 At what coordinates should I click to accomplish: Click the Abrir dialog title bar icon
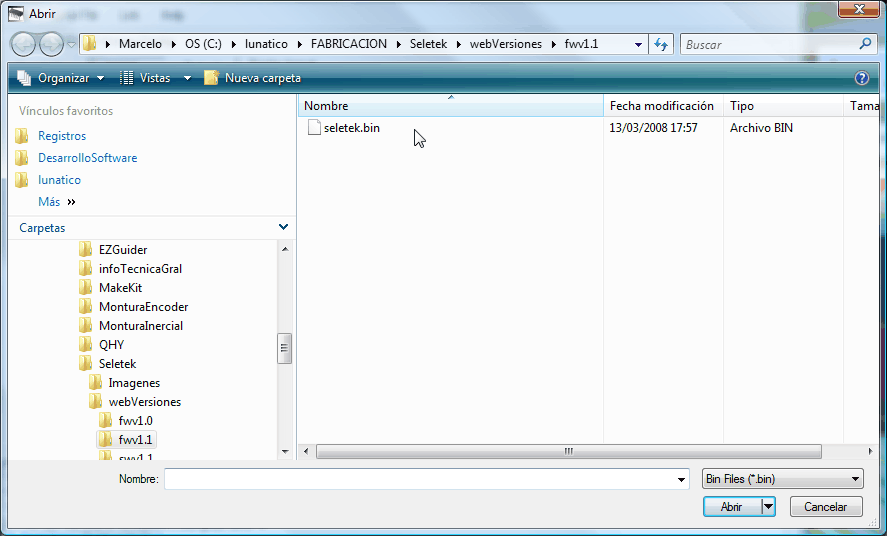[x=16, y=13]
